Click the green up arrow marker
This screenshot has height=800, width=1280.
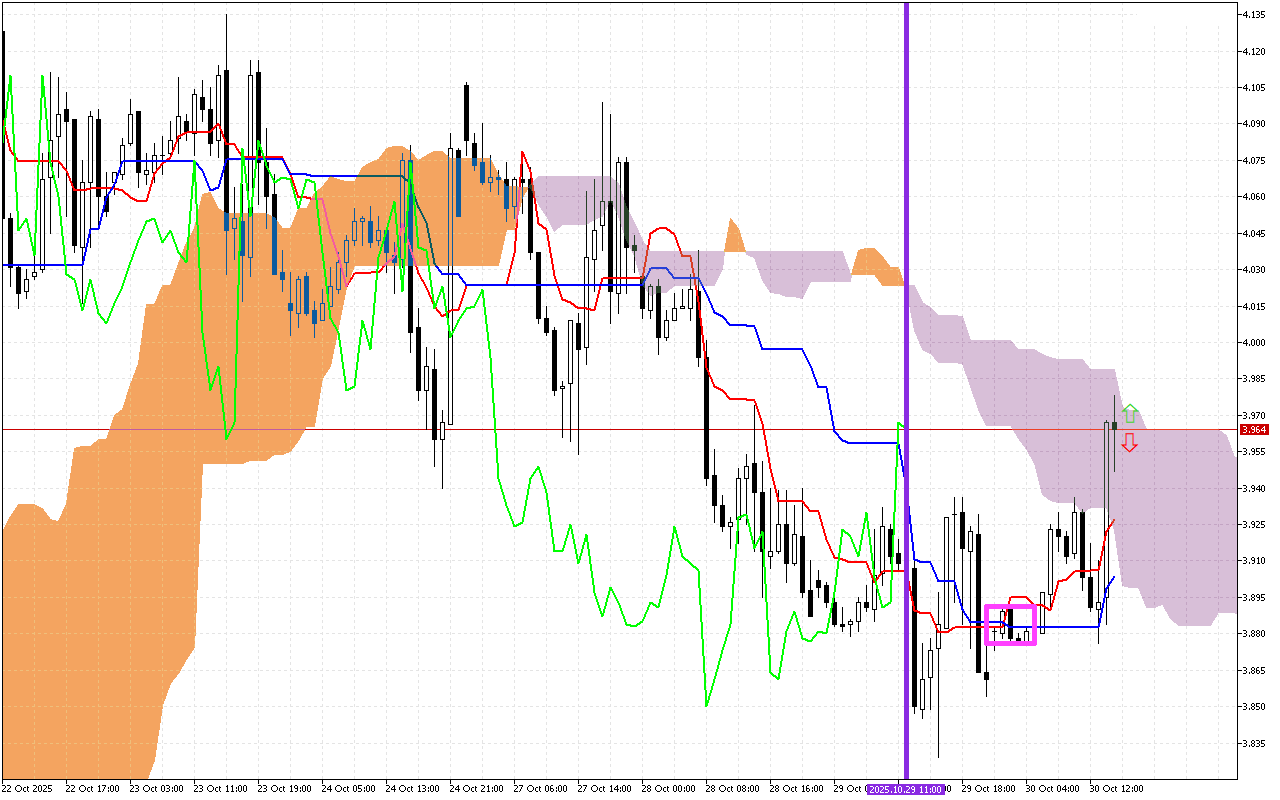1129,412
